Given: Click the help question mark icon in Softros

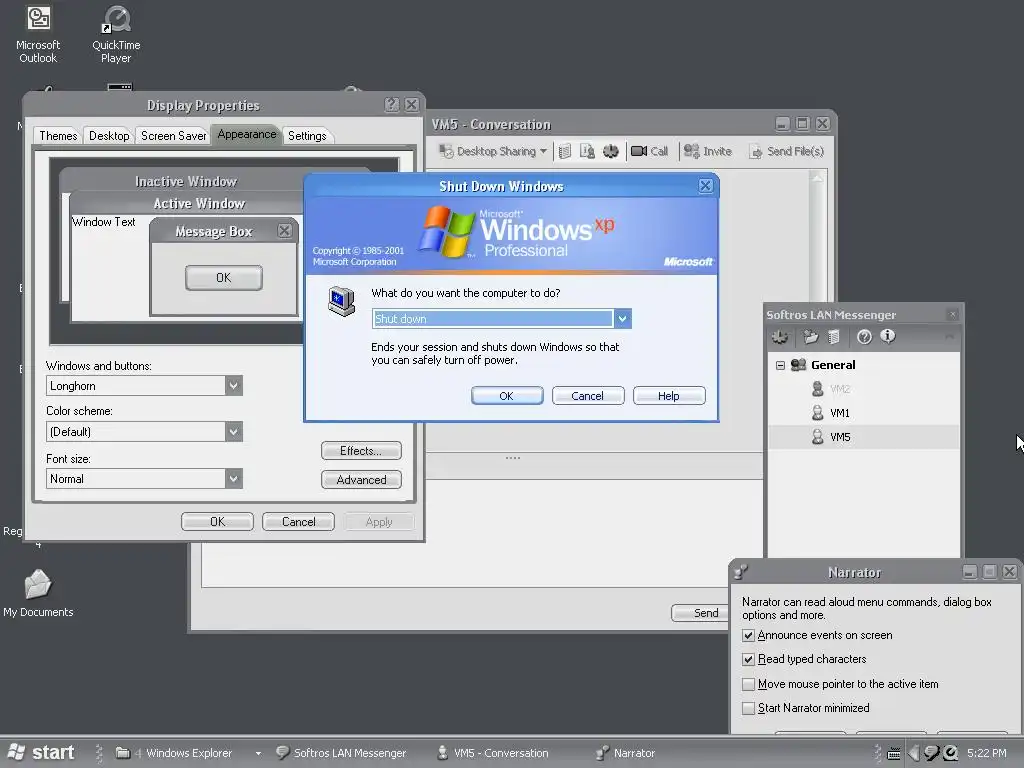Looking at the screenshot, I should click(x=864, y=337).
